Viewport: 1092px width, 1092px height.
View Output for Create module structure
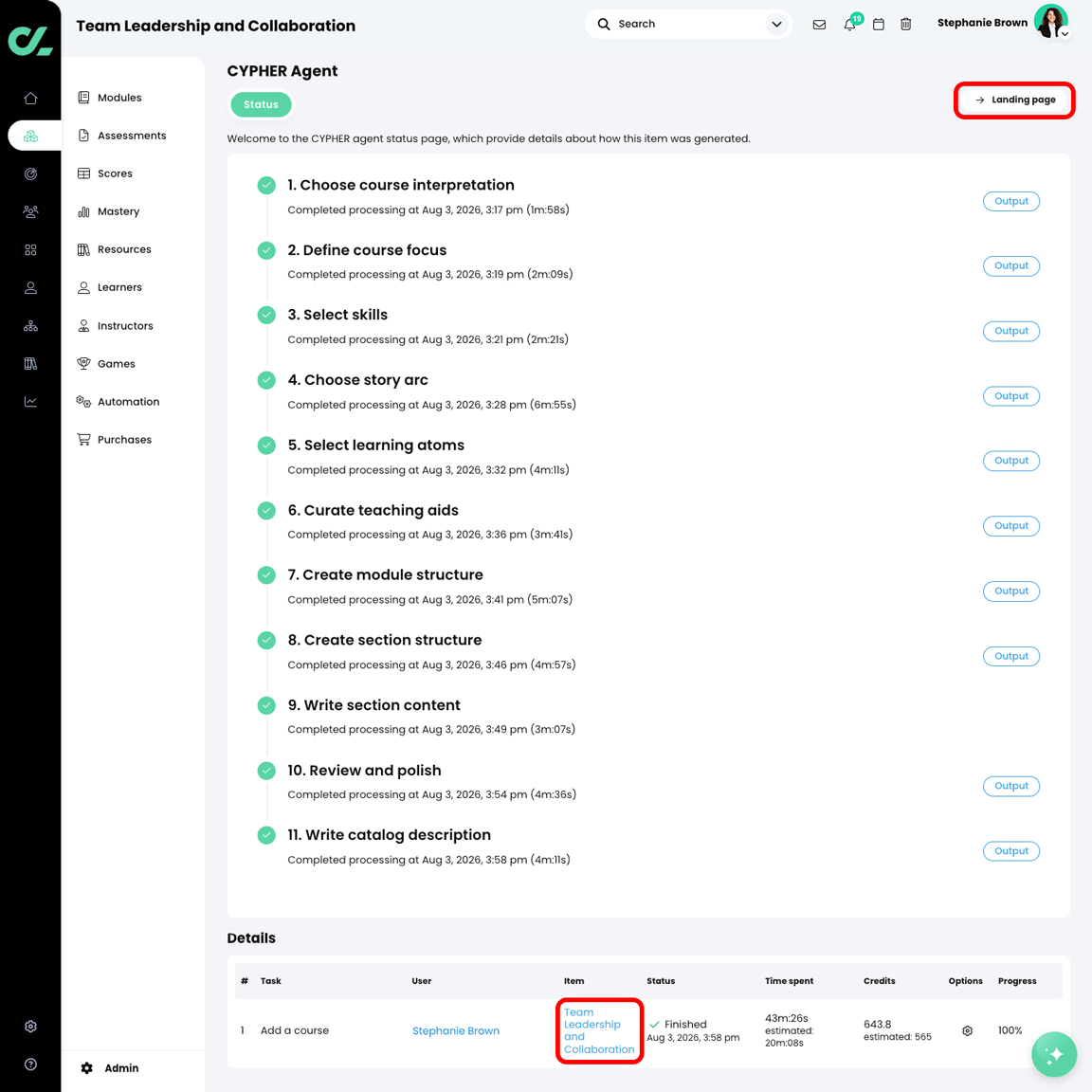(x=1011, y=591)
